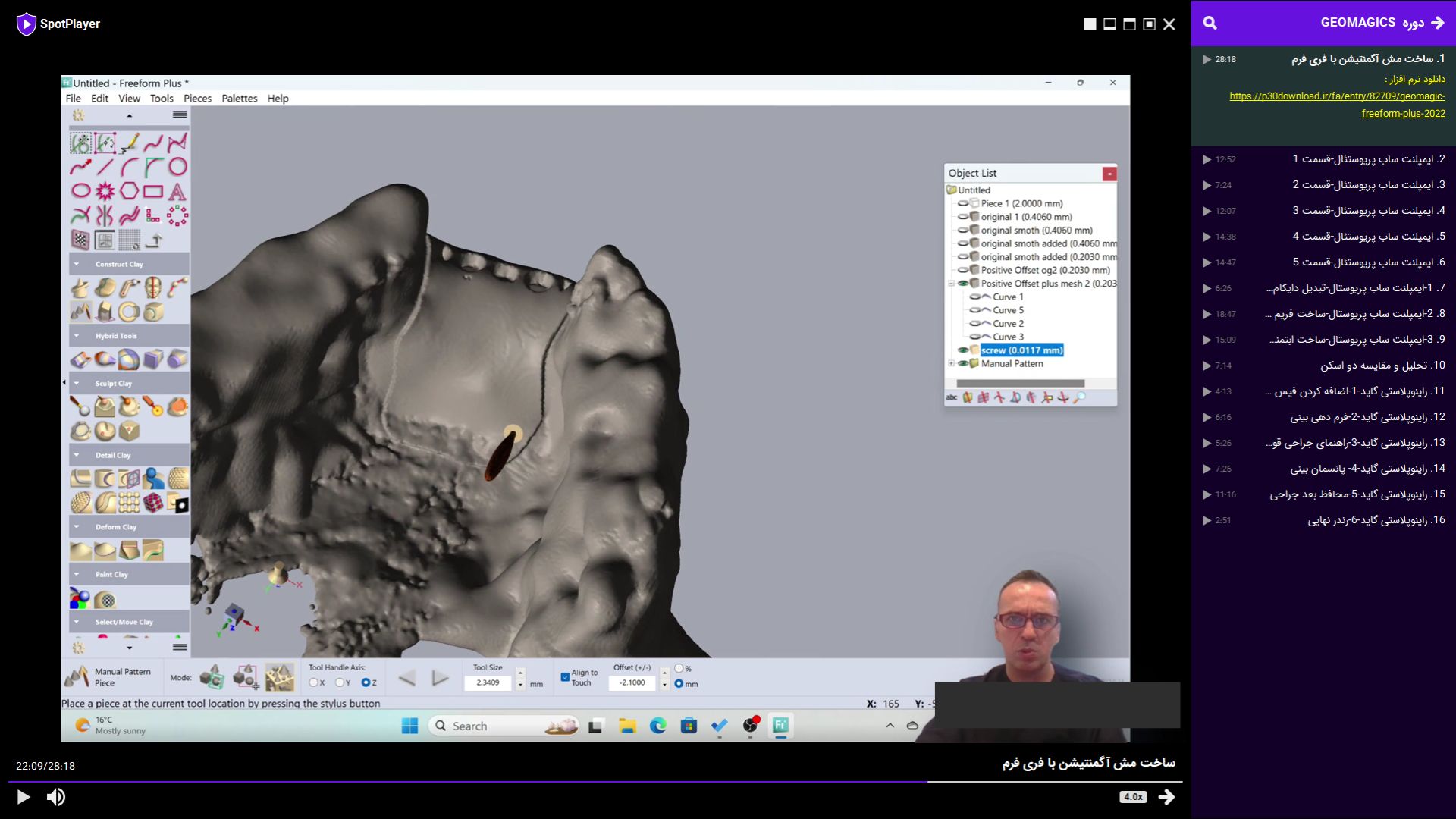
Task: Collapse the Paint Clay section
Action: 77,575
